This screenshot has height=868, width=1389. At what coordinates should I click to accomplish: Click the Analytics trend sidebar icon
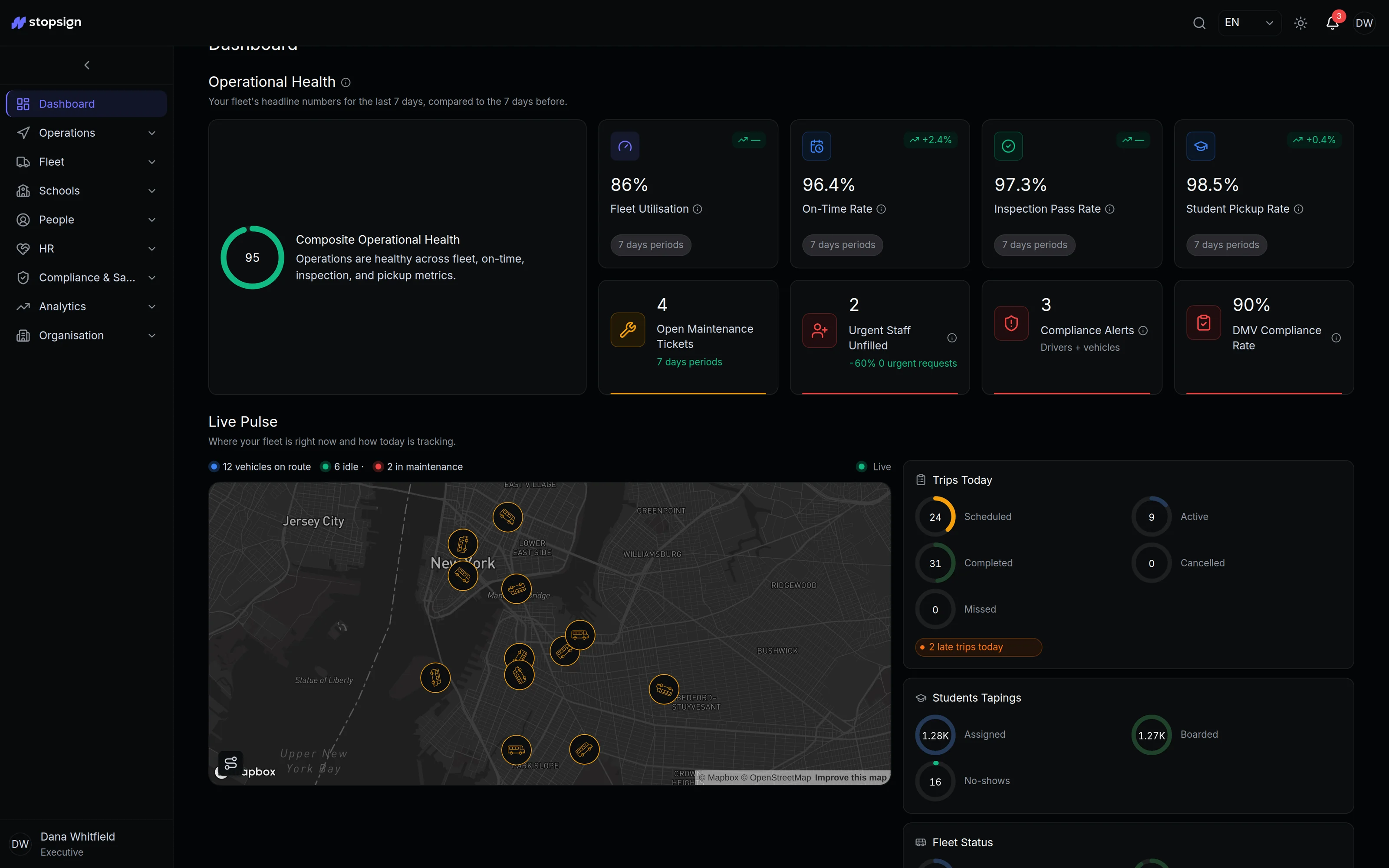(23, 306)
